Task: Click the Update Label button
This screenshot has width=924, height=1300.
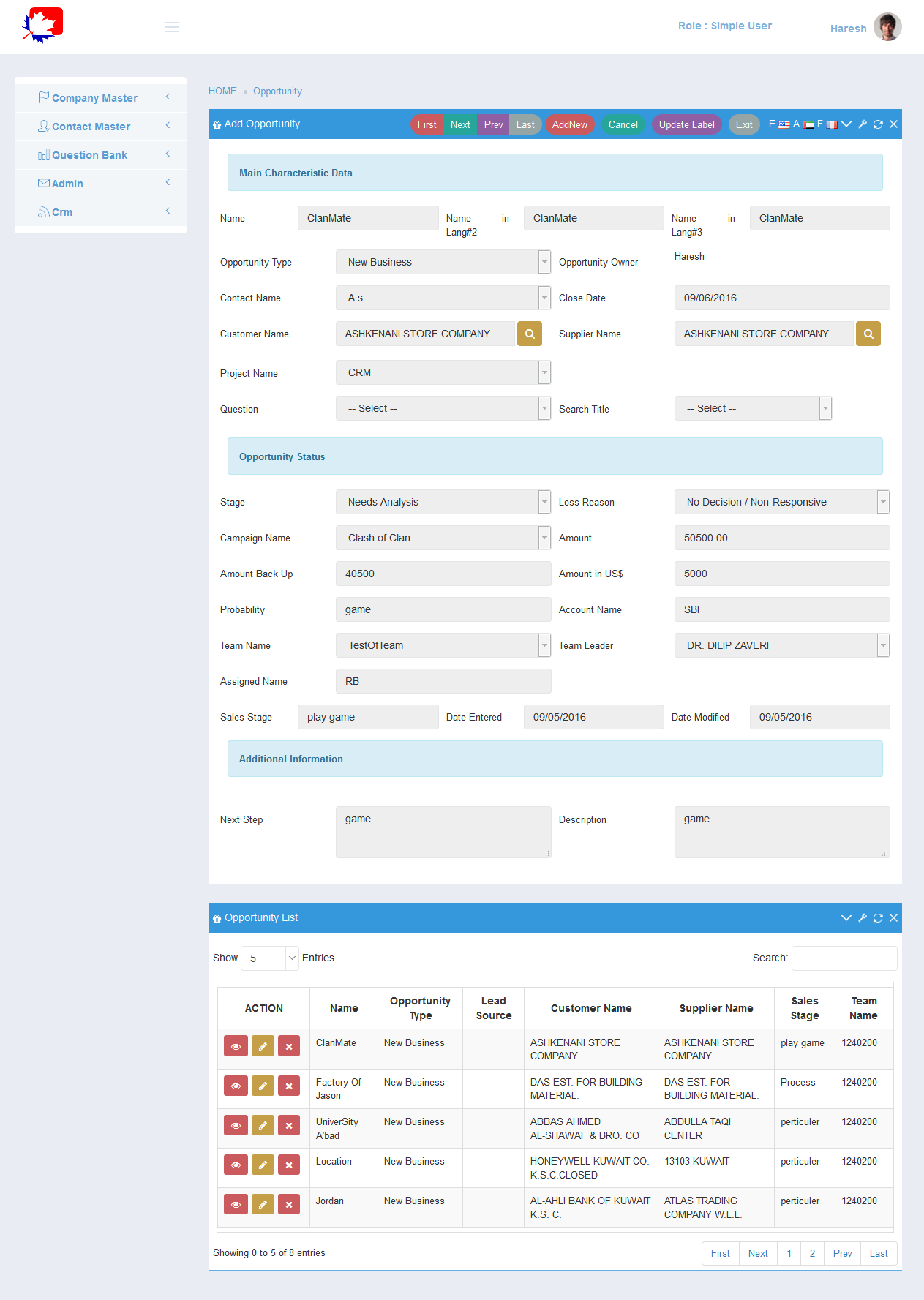Action: (686, 124)
